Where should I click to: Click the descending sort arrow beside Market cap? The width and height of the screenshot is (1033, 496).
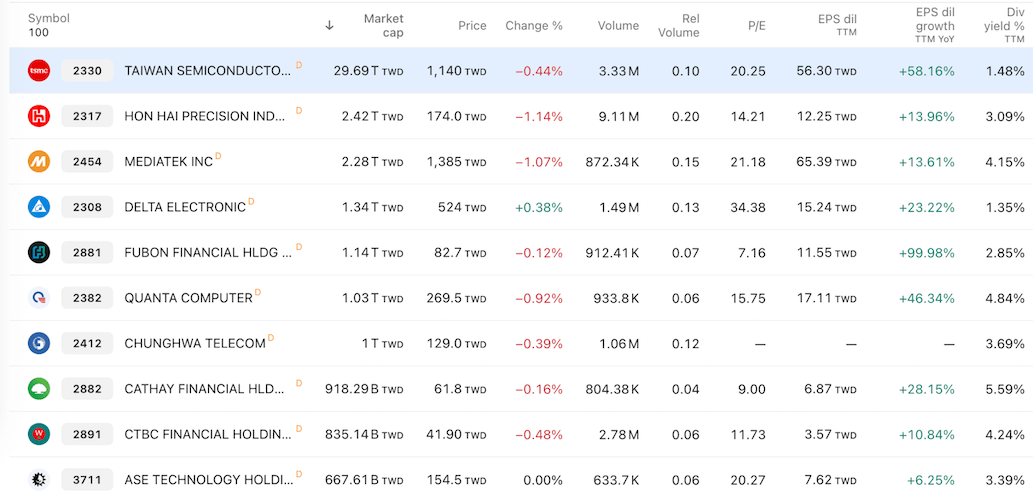coord(329,26)
